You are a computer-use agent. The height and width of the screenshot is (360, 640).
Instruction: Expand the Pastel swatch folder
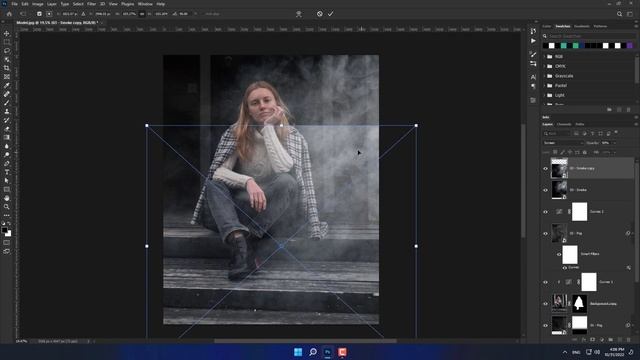click(544, 86)
